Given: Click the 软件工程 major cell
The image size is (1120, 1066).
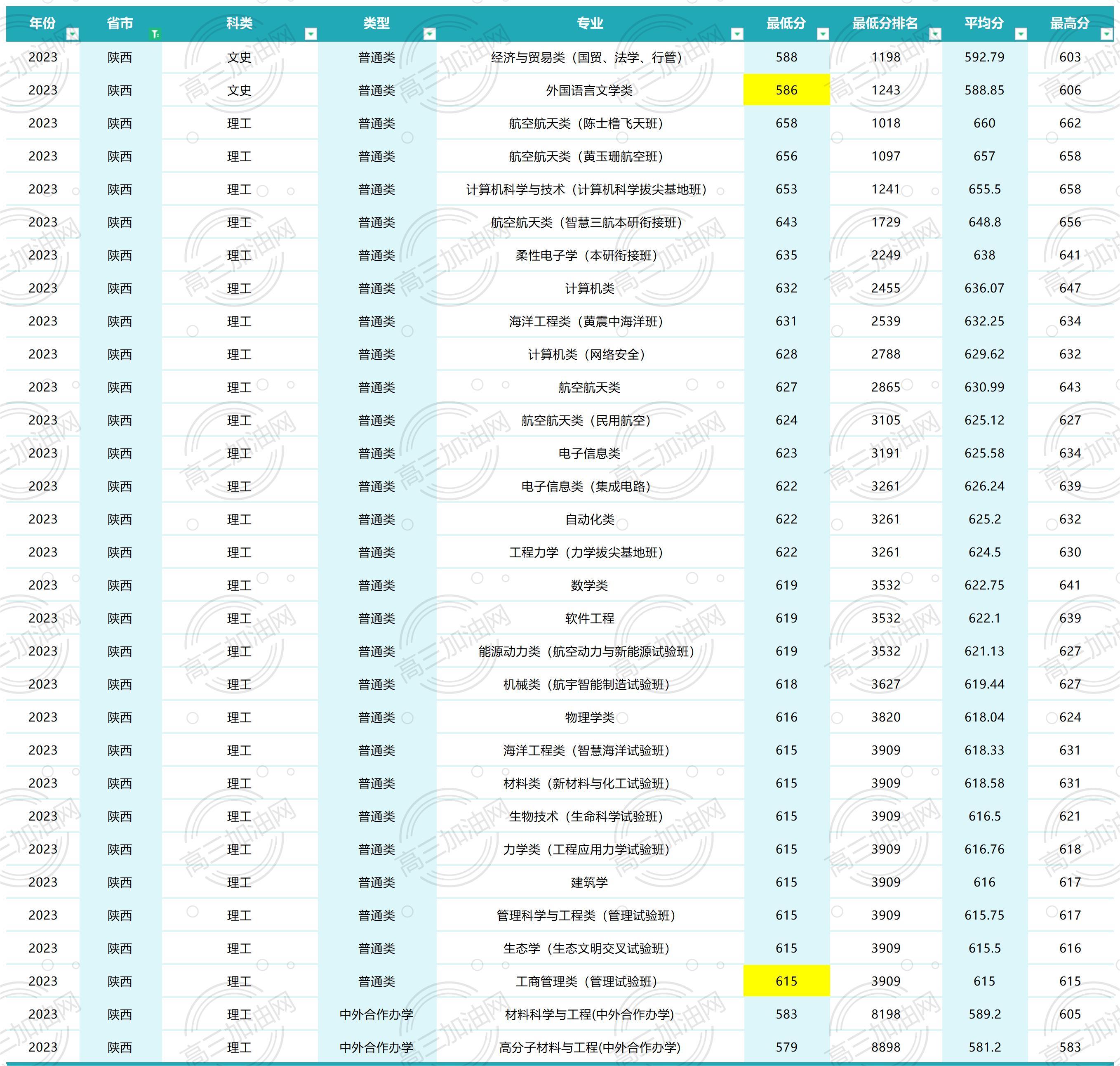Looking at the screenshot, I should click(x=590, y=618).
